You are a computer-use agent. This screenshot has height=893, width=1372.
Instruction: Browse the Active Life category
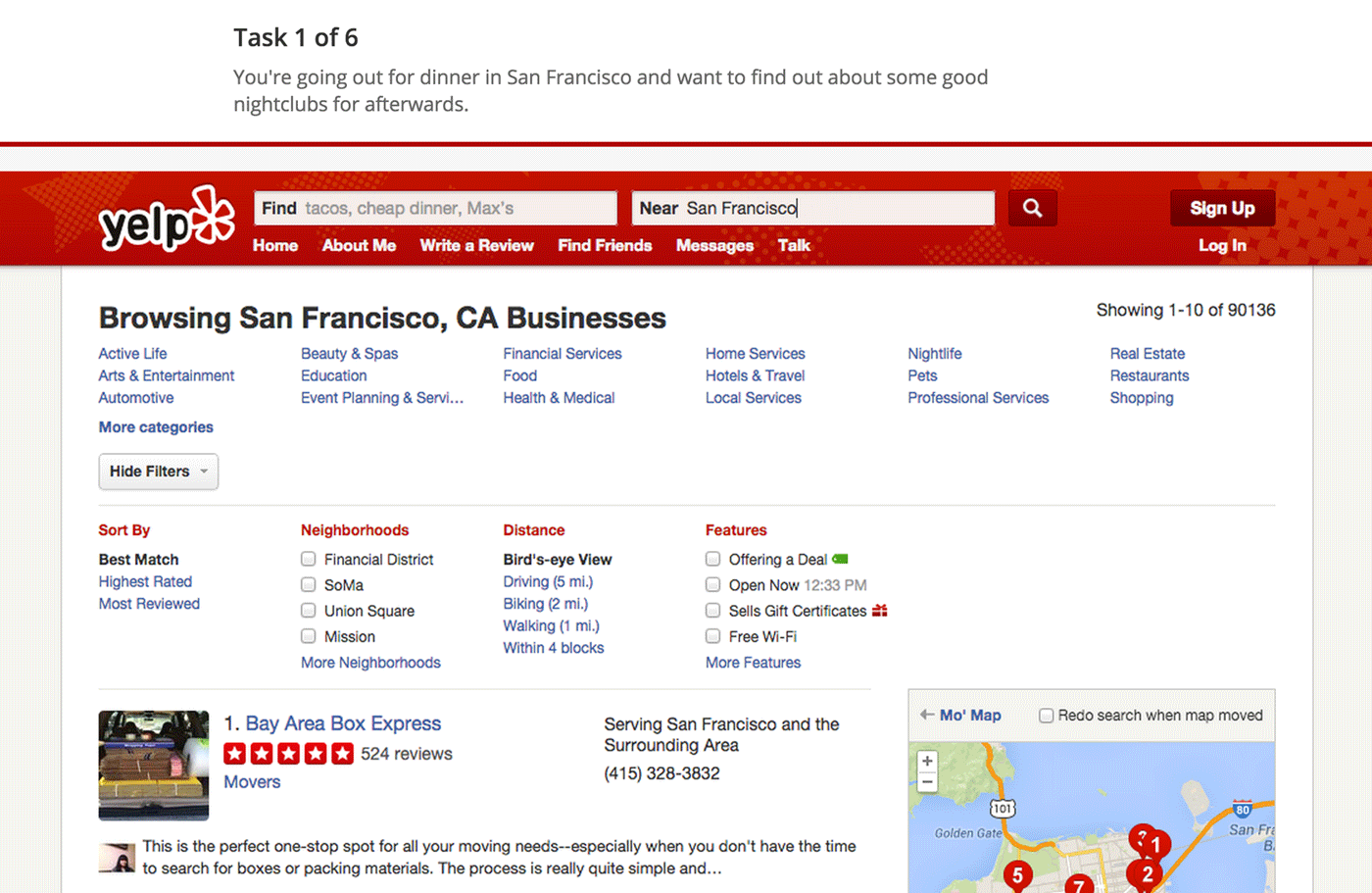coord(132,354)
